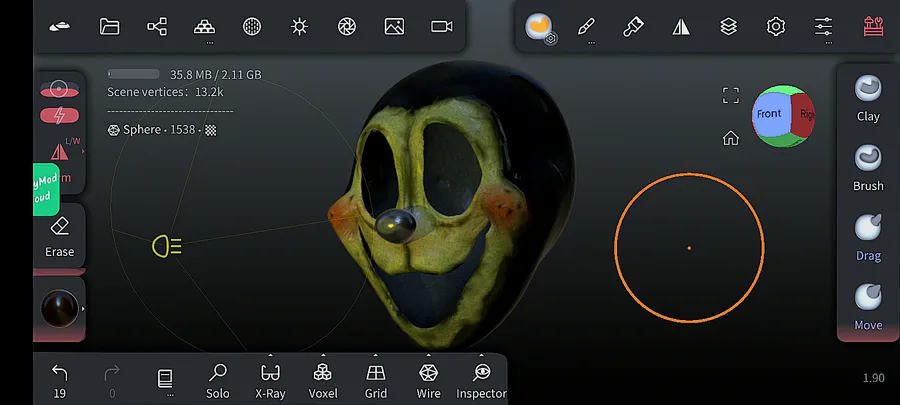Viewport: 900px width, 405px height.
Task: Select the Move tool
Action: [x=868, y=307]
